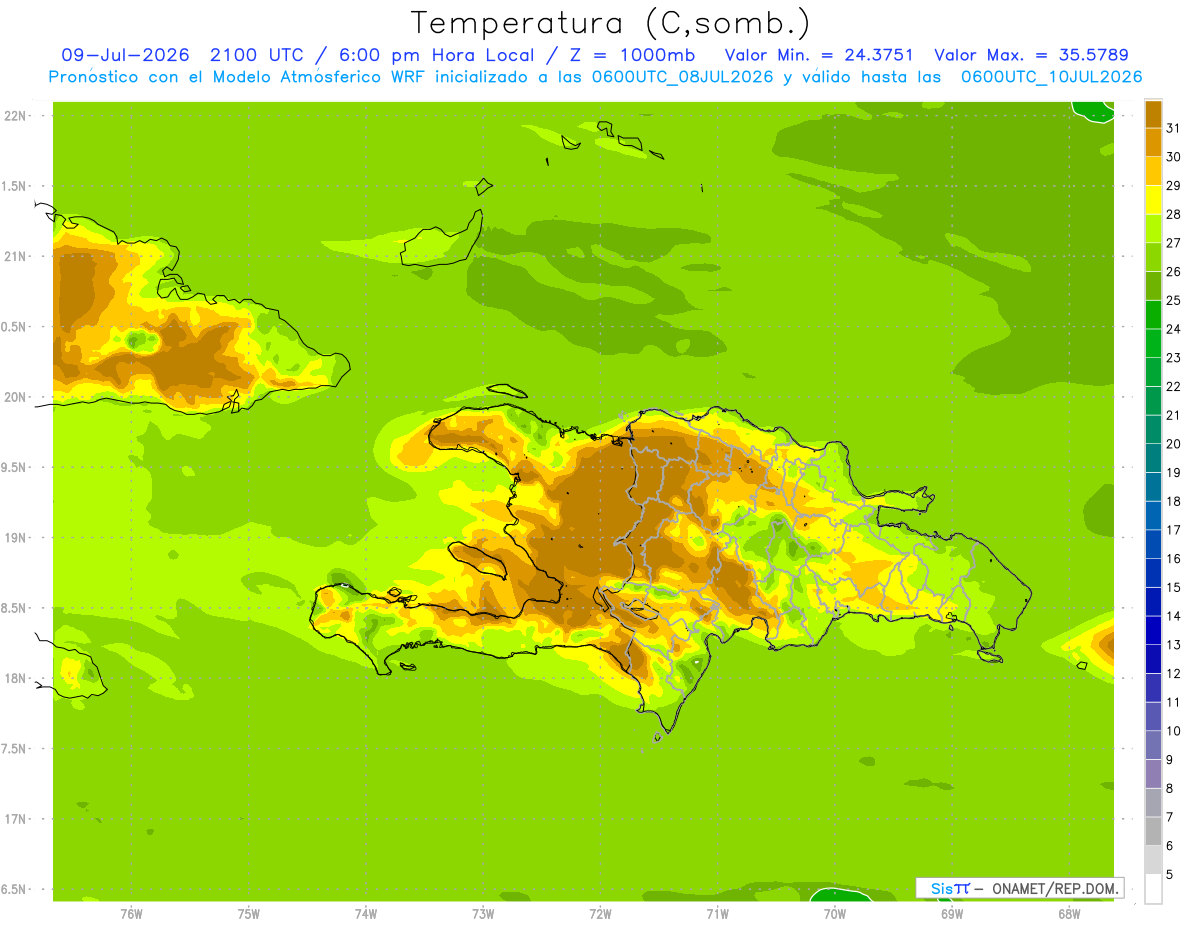Click the '6.5N' latitude label
1200x927 pixels.
[15, 889]
